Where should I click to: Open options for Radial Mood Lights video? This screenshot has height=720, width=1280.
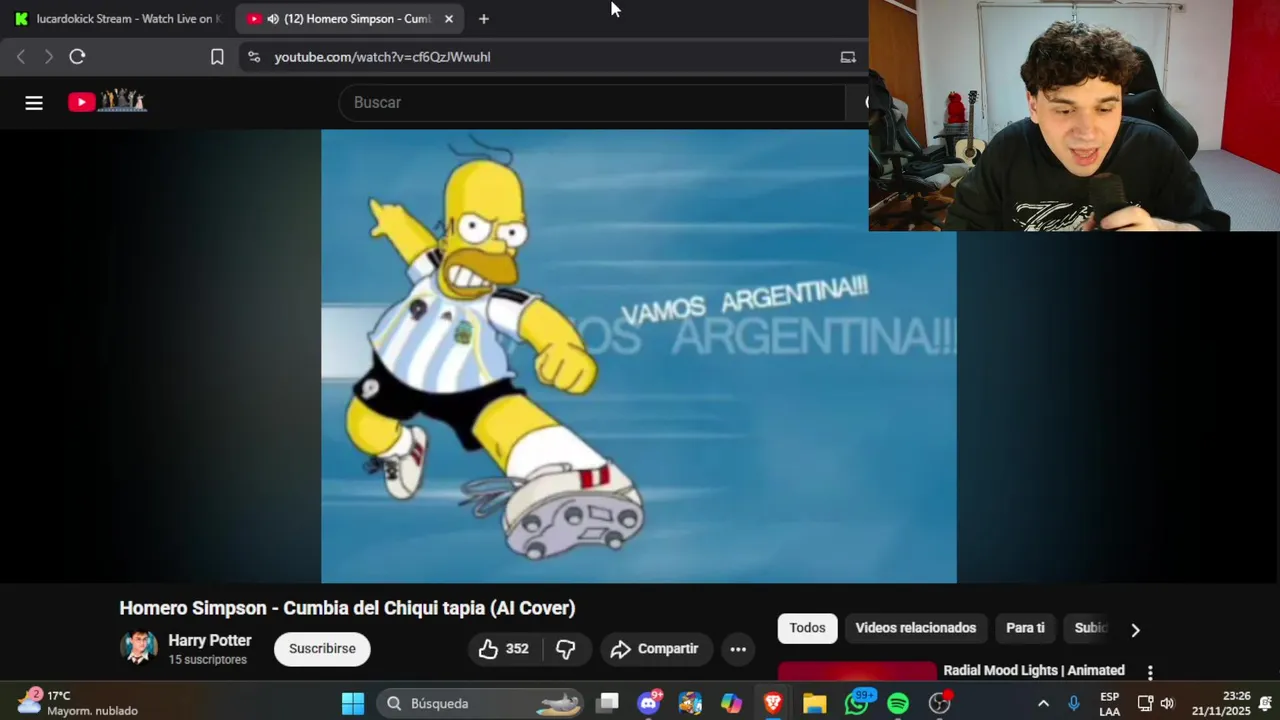click(1150, 673)
